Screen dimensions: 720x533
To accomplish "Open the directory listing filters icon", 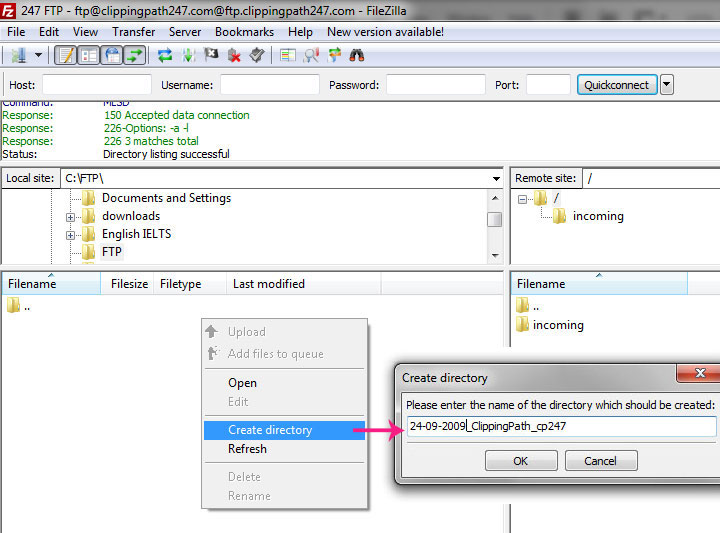I will point(288,56).
